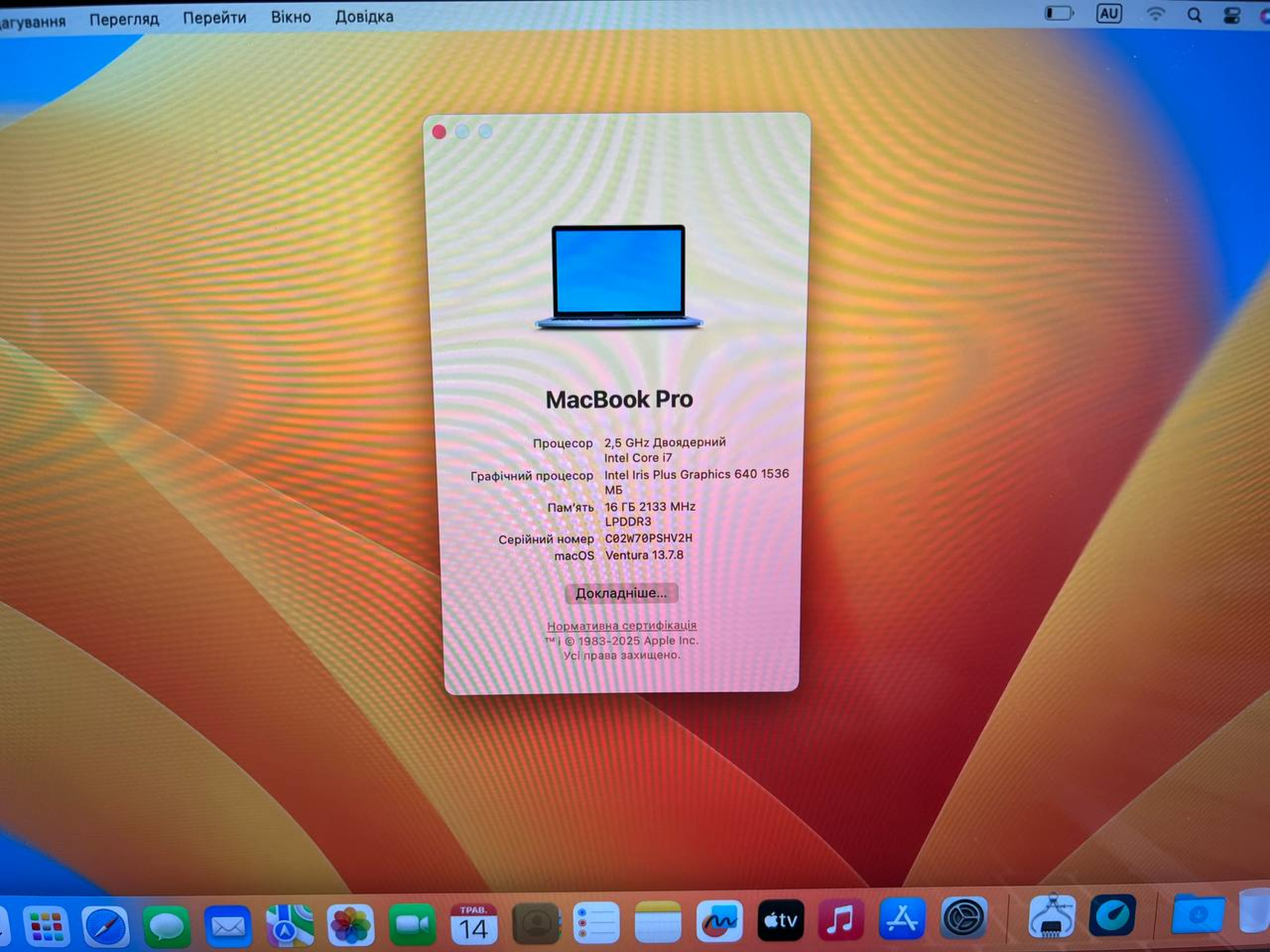The image size is (1270, 952).
Task: Open the Перейти menu
Action: (x=215, y=18)
